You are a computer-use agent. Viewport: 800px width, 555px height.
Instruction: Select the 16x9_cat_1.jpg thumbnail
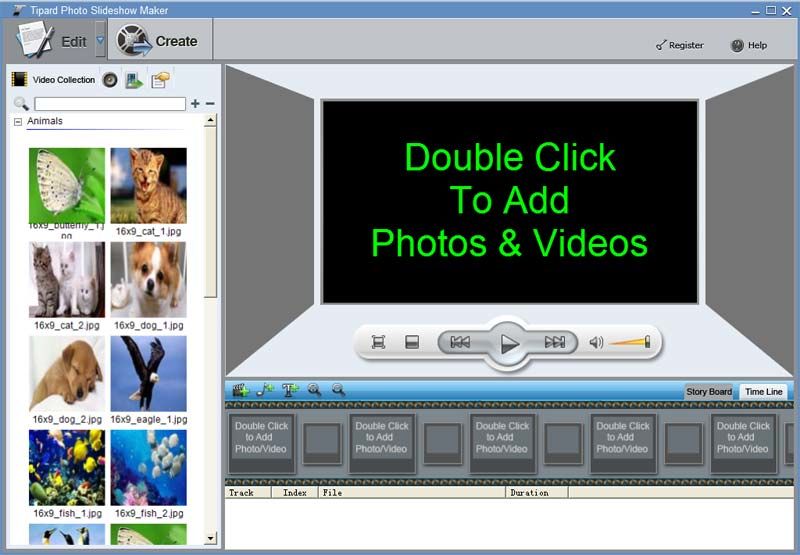pos(148,186)
